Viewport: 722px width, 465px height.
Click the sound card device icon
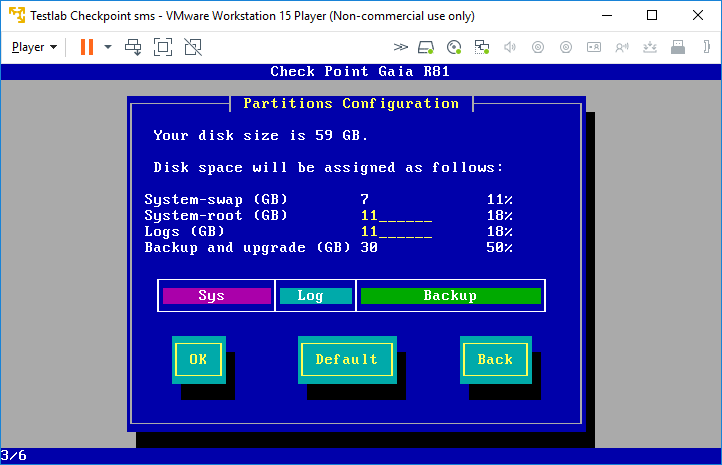510,47
